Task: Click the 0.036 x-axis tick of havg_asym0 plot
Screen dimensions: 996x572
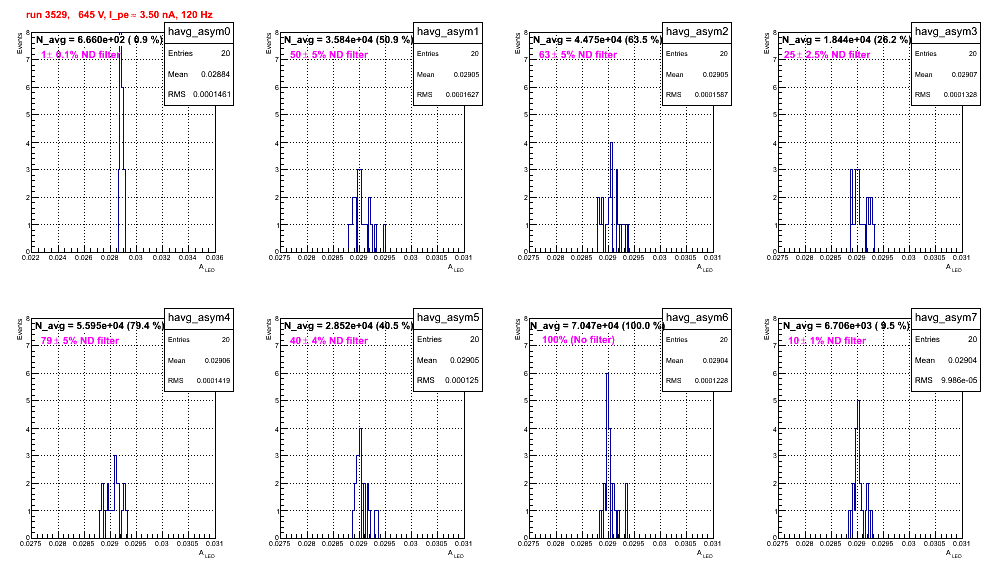Action: (214, 257)
